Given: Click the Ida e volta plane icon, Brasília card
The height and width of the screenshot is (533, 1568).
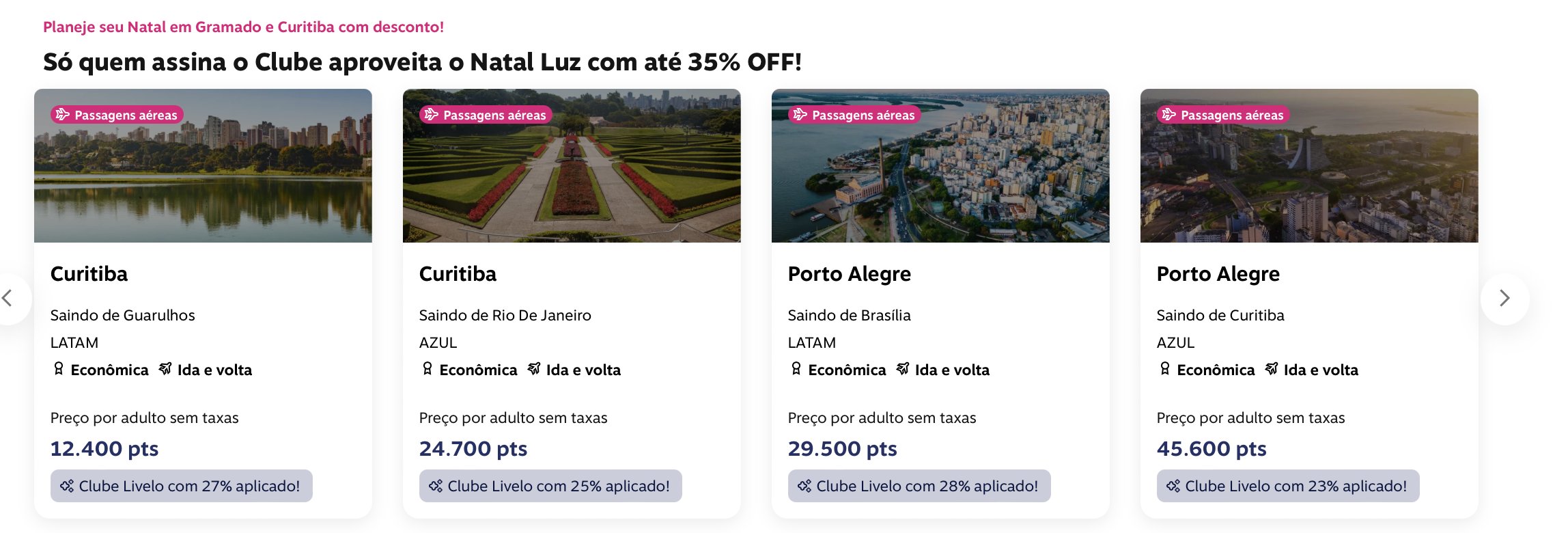Looking at the screenshot, I should pyautogui.click(x=903, y=370).
